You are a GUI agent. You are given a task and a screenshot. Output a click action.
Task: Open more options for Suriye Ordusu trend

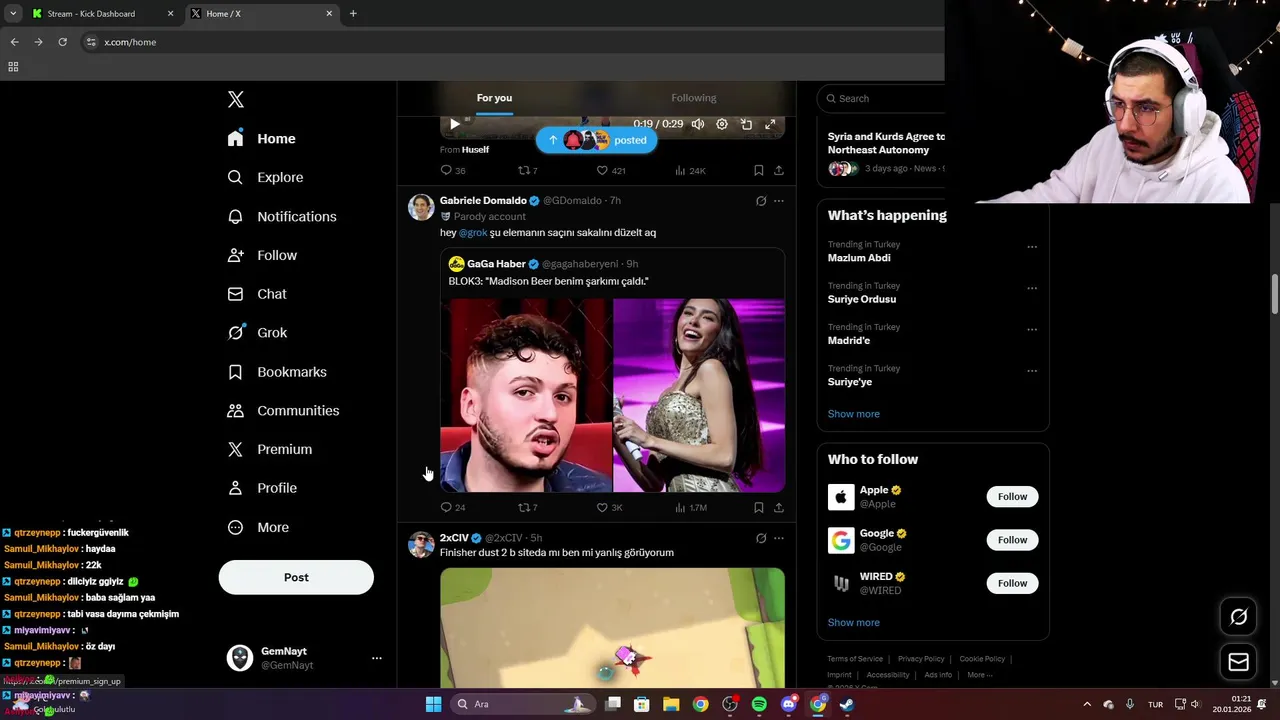point(1032,288)
